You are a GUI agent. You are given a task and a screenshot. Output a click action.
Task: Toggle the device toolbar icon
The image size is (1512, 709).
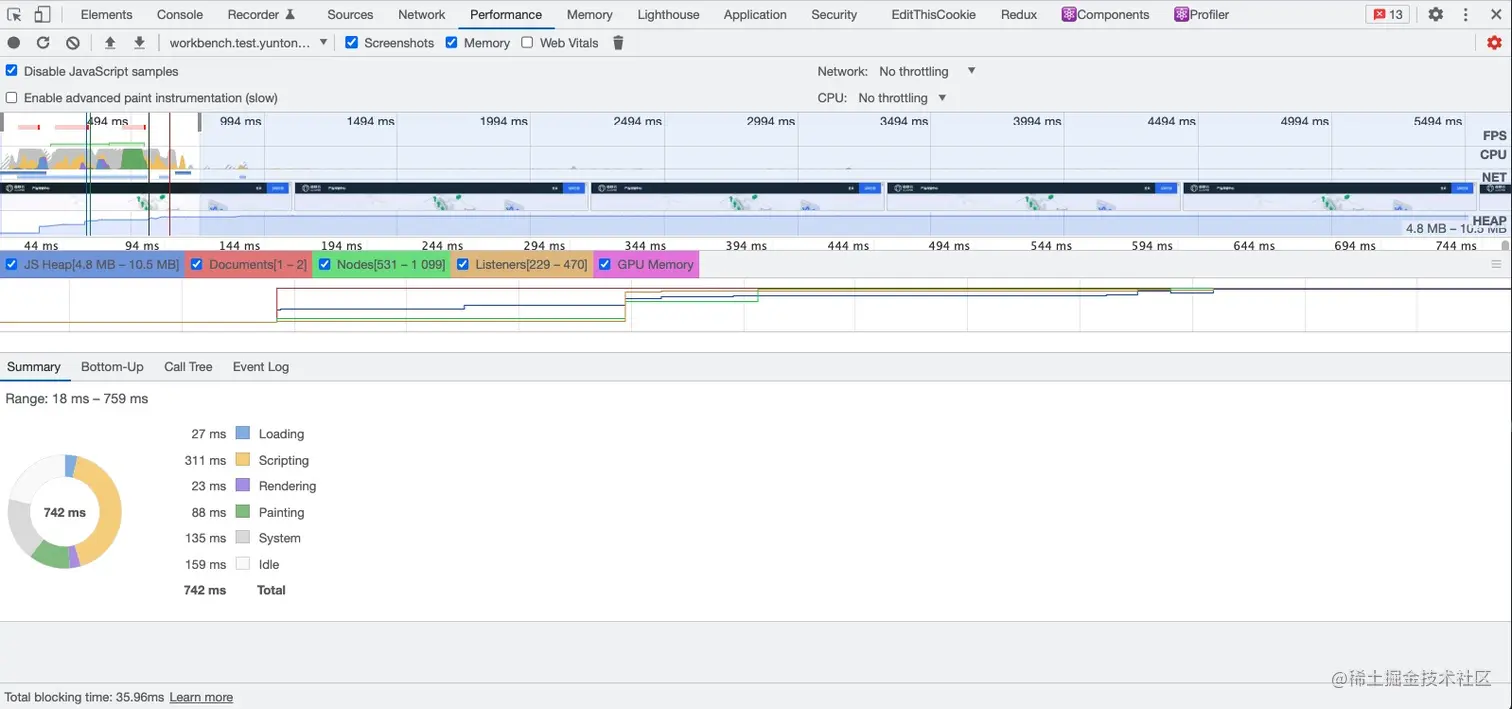[x=42, y=14]
